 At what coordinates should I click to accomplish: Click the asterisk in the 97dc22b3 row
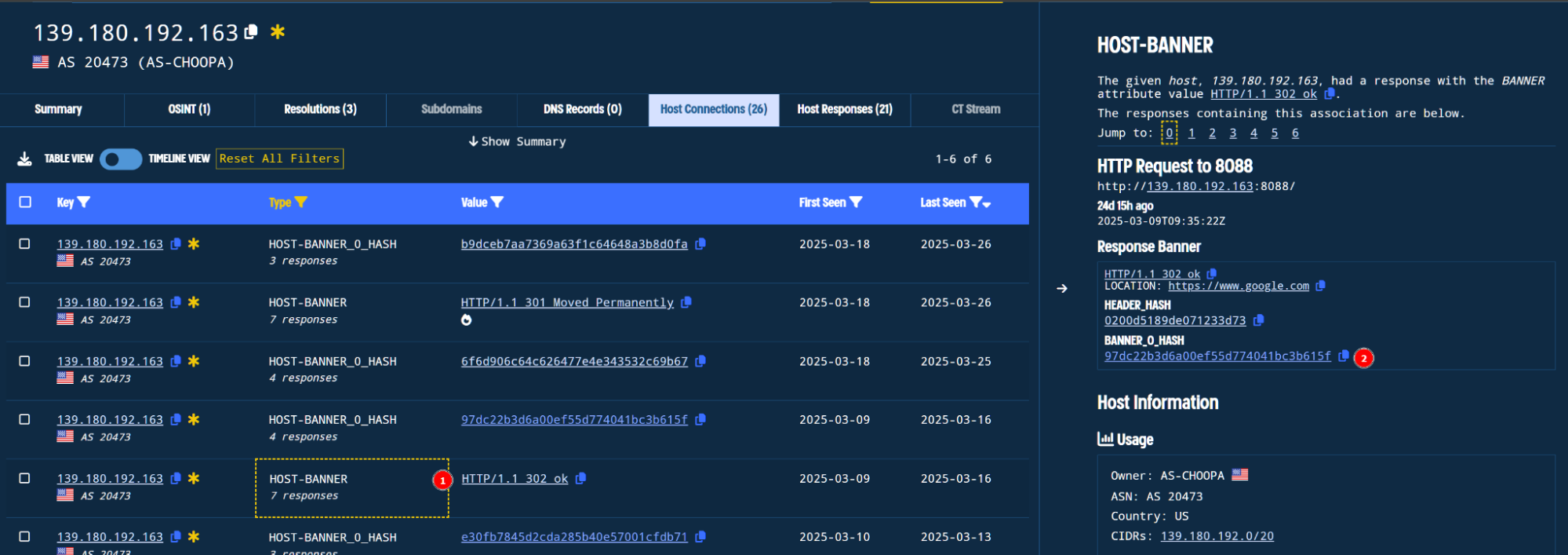tap(194, 420)
